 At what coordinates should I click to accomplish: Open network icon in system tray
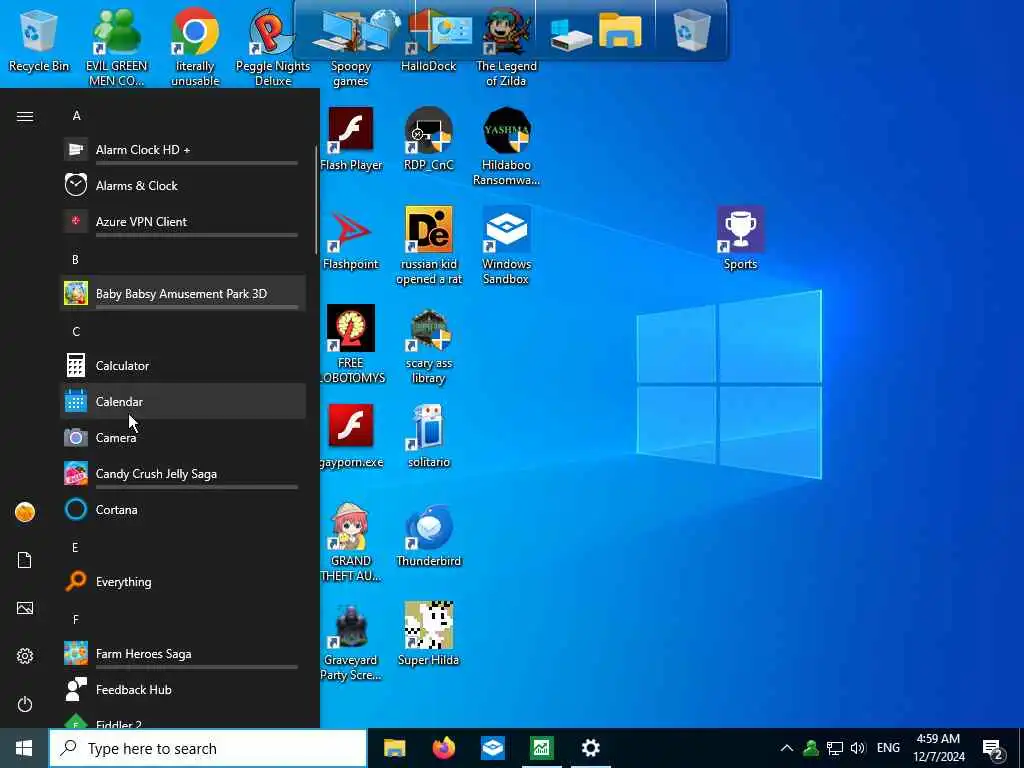(835, 748)
